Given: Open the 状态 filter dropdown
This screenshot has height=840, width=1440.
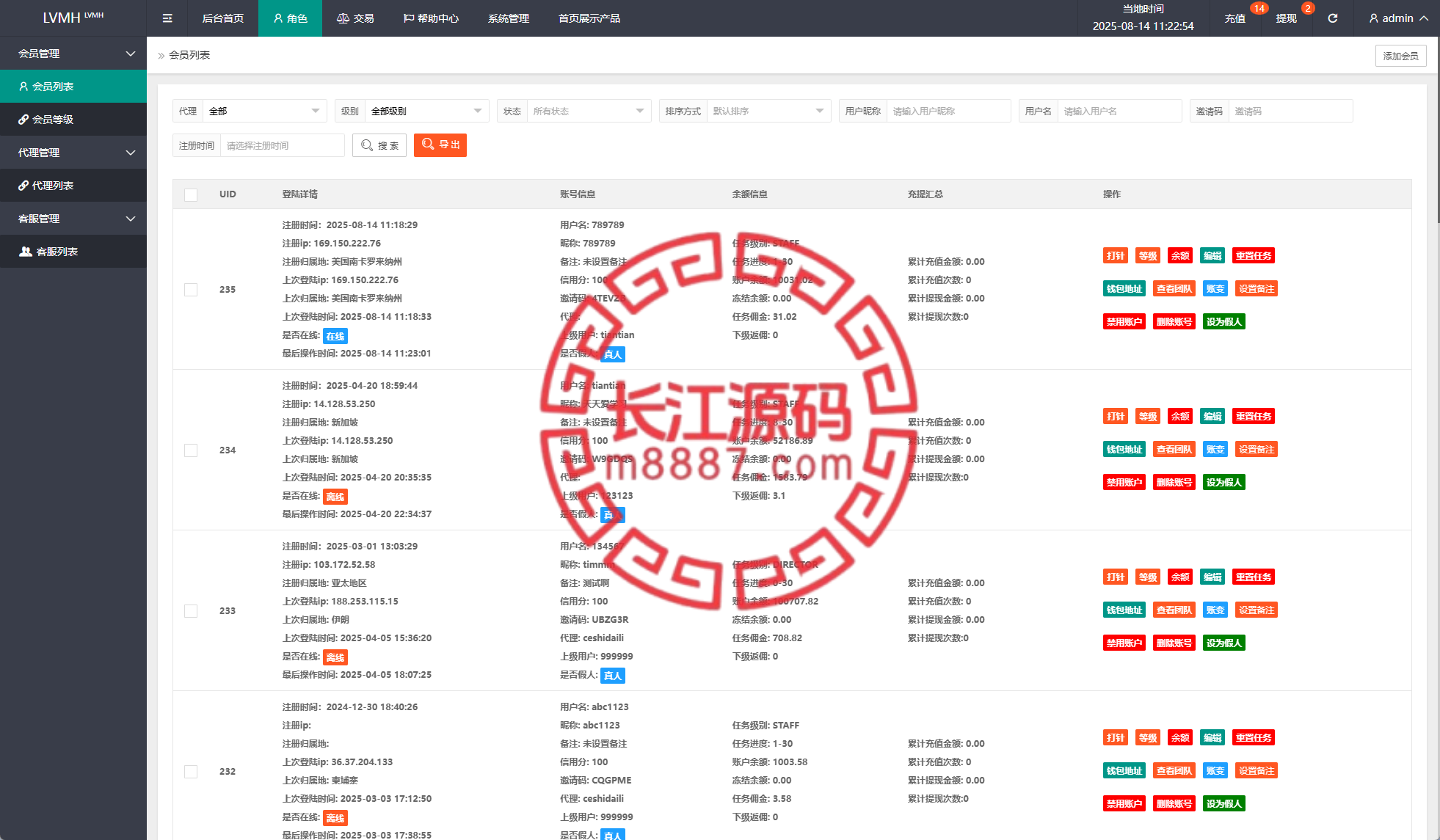Looking at the screenshot, I should [589, 111].
